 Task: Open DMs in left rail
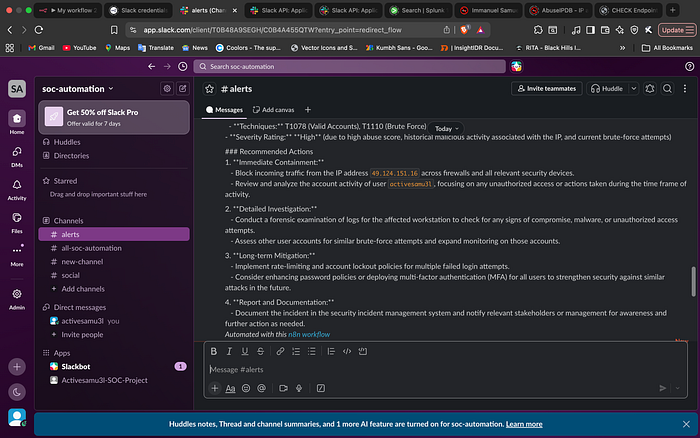[x=17, y=156]
